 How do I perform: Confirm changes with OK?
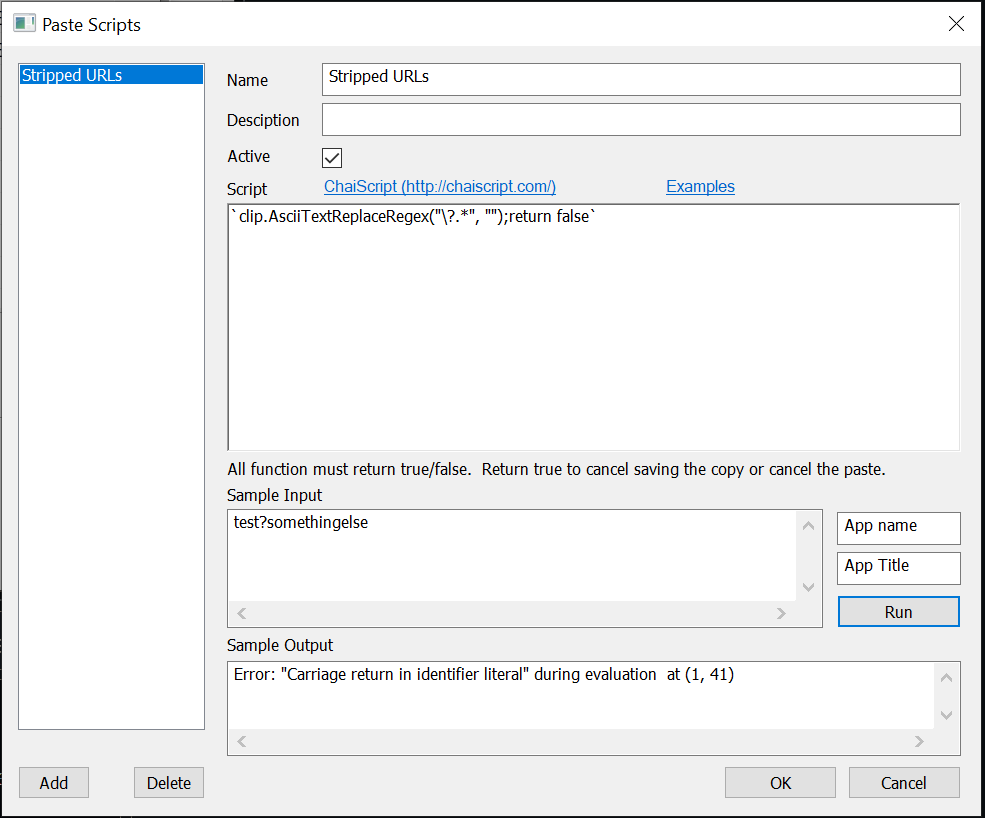780,783
